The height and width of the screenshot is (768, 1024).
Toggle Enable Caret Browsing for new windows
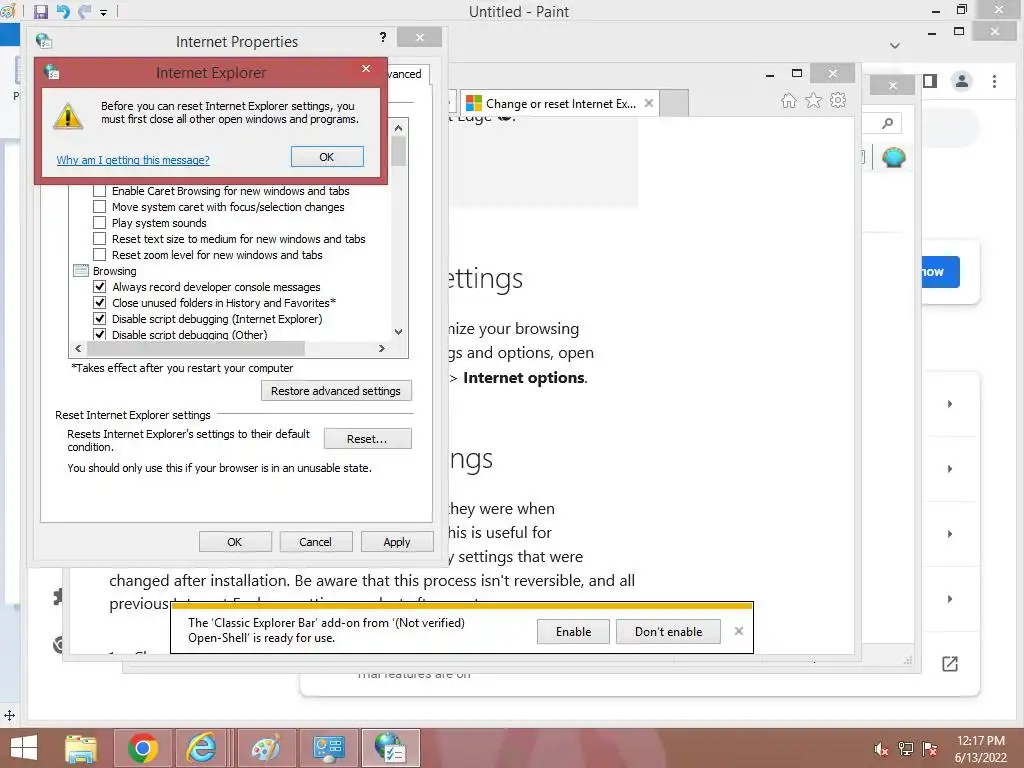click(99, 191)
